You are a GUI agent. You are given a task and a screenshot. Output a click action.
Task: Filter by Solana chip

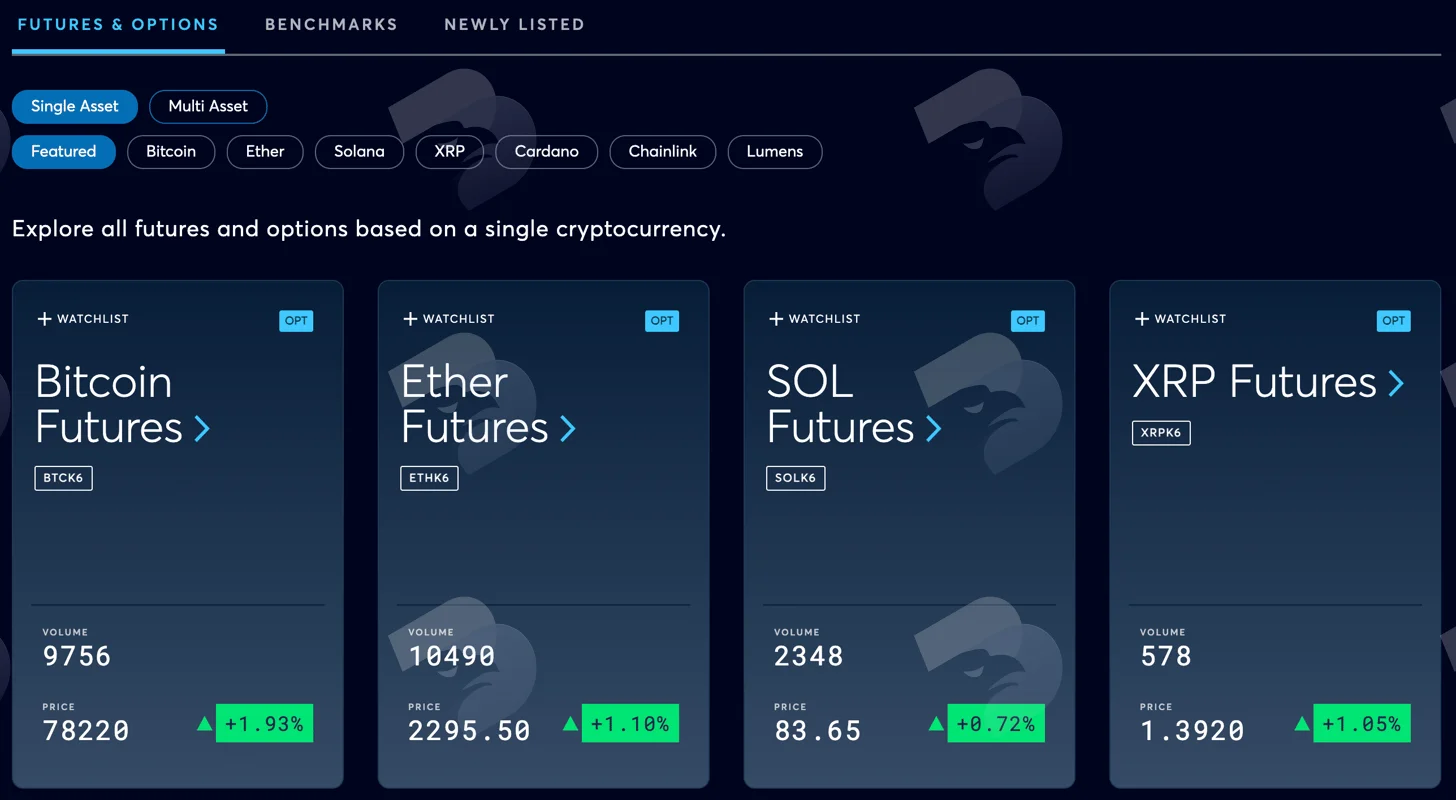[x=359, y=152]
